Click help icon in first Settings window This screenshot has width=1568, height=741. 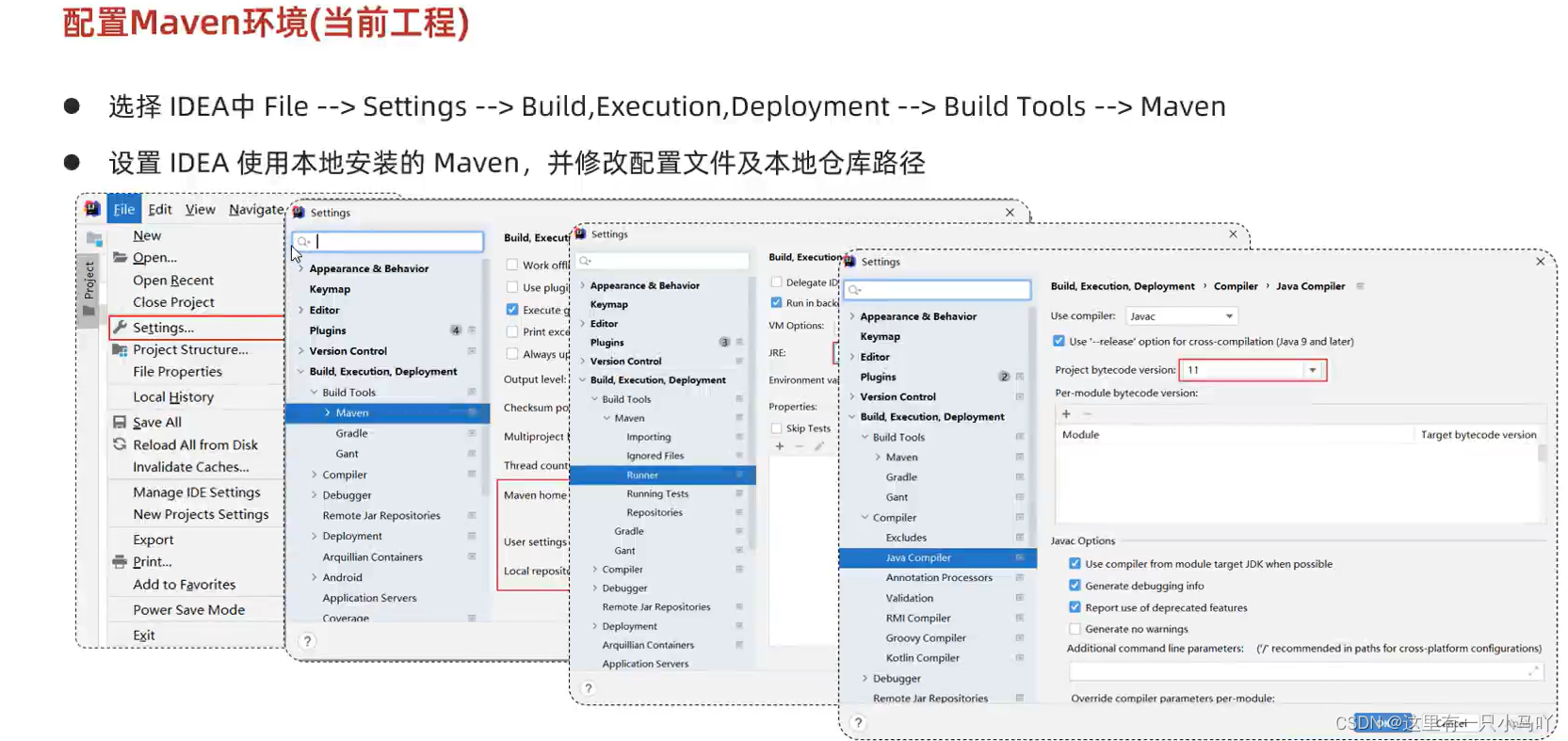307,640
